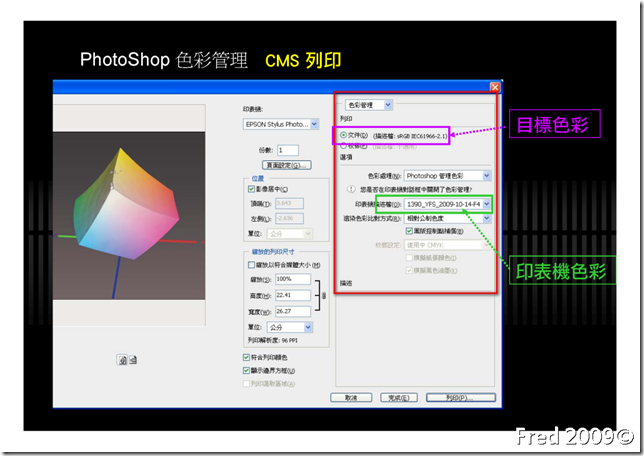Open the 色彩管理 panel dropdown at top
Screen dimensions: 644x456
tap(369, 105)
